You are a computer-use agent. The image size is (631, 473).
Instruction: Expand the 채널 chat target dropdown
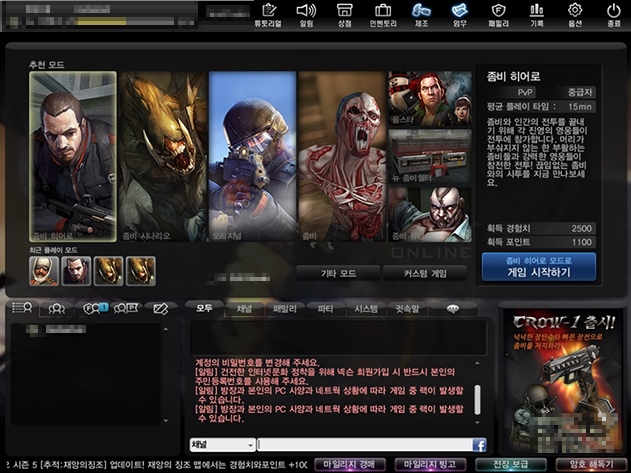(222, 445)
